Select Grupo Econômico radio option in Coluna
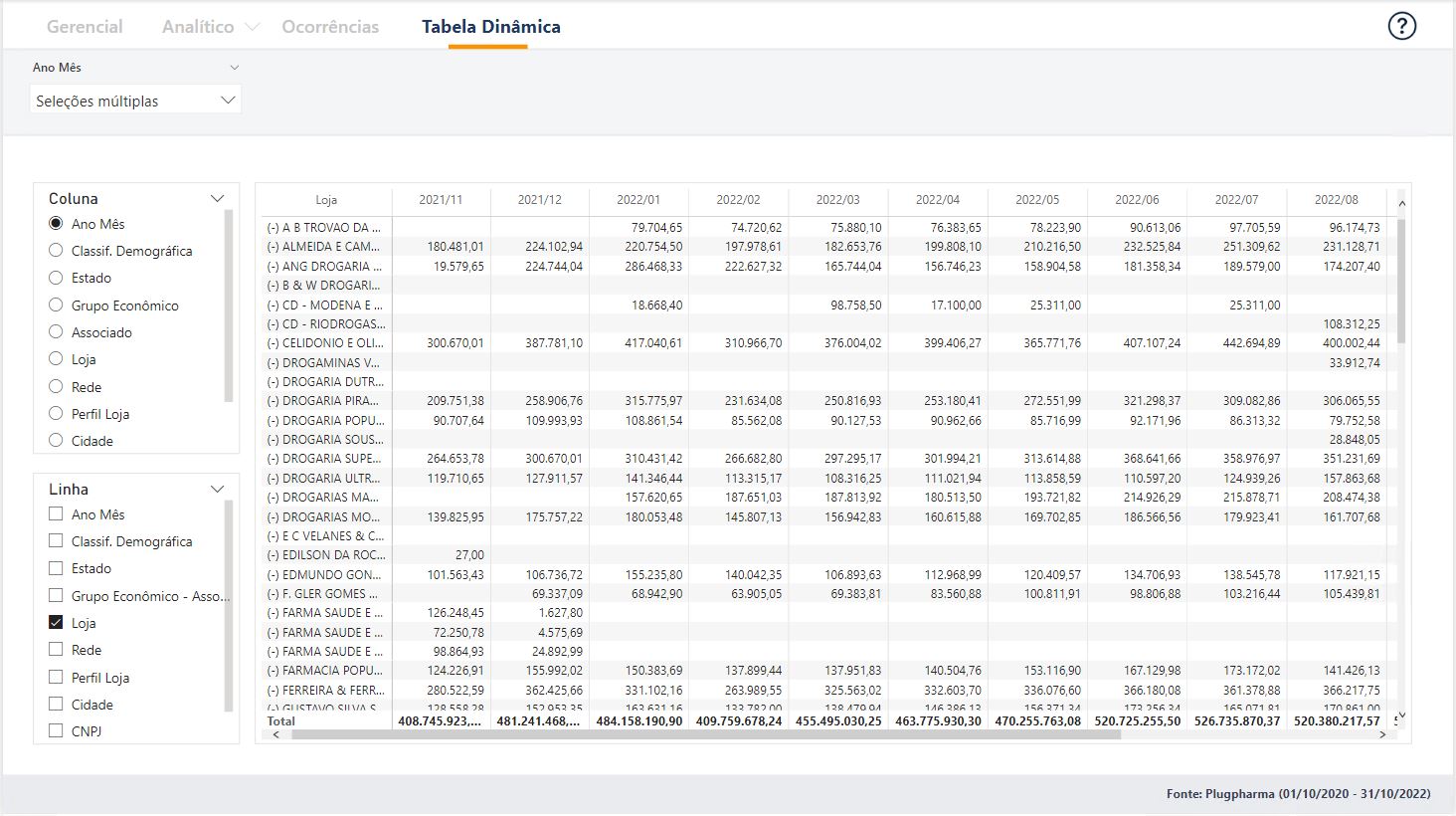1456x816 pixels. [x=56, y=306]
